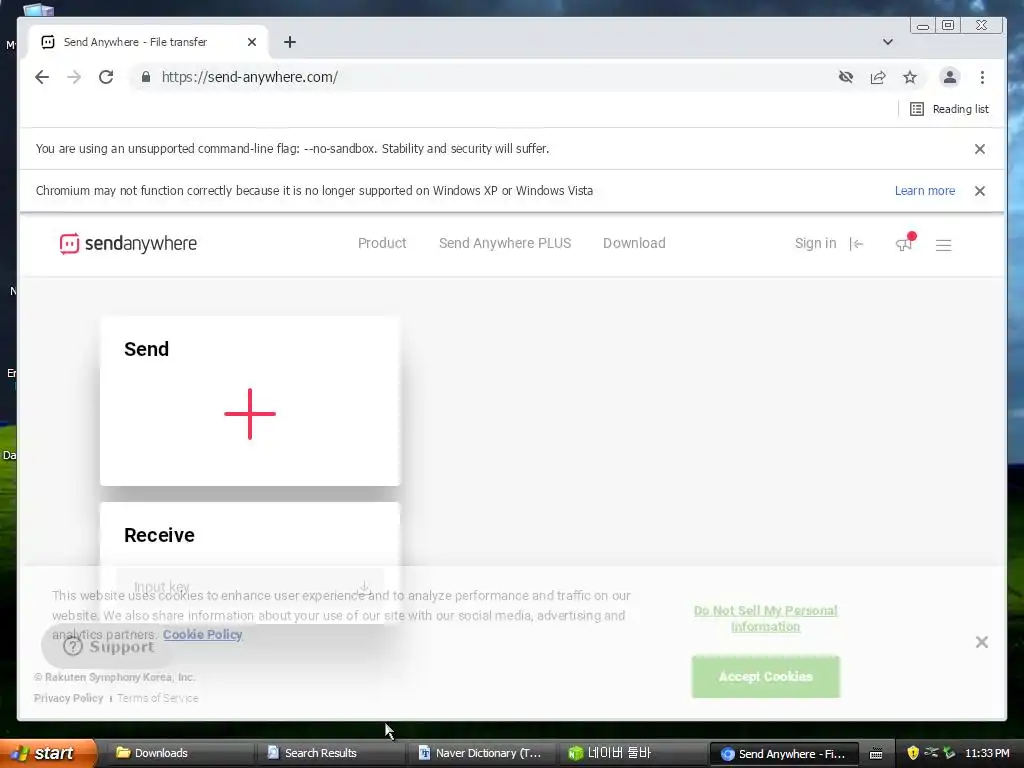Click the taskbar clock 11:33 PM
Image resolution: width=1024 pixels, height=768 pixels.
(x=987, y=753)
